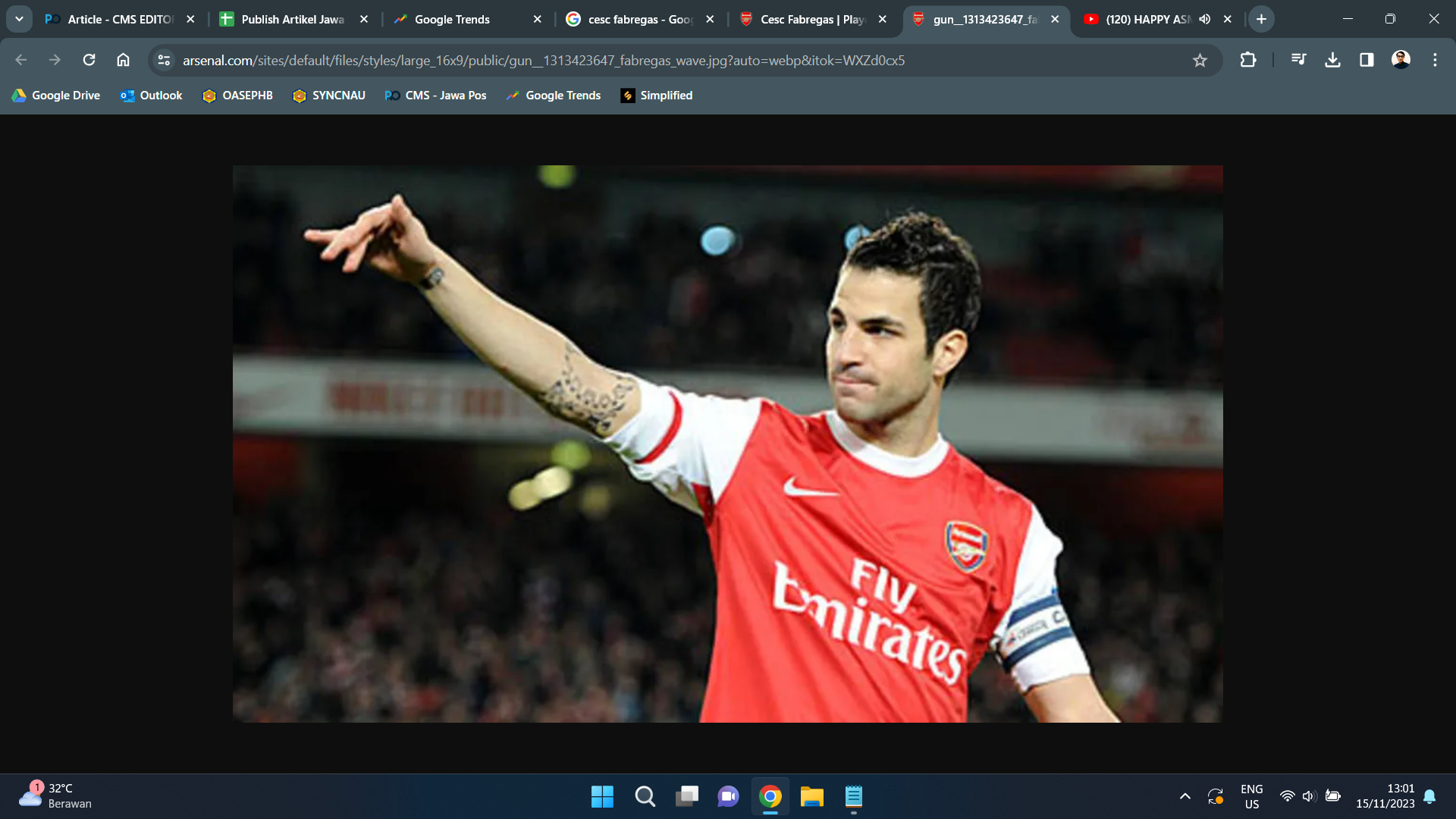
Task: Open OASEPHB bookmark
Action: 237,96
